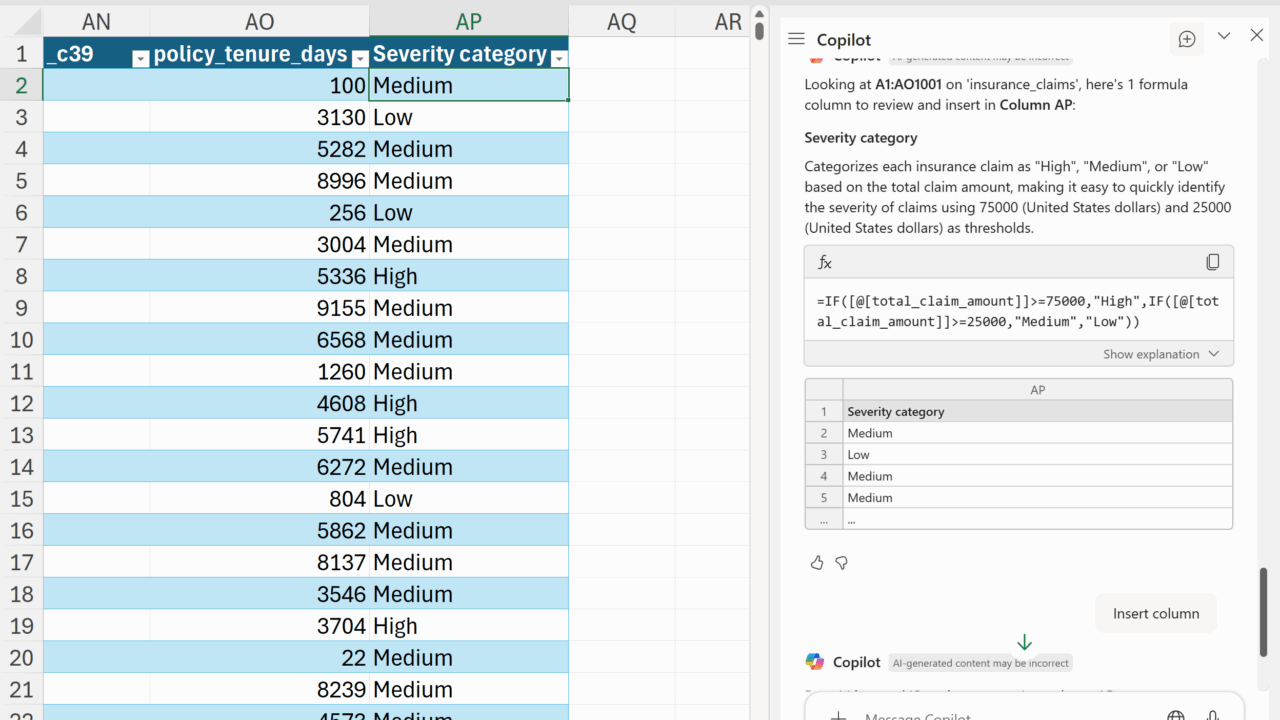This screenshot has width=1280, height=720.
Task: Click the green scroll-to-bottom arrow
Action: (1024, 642)
